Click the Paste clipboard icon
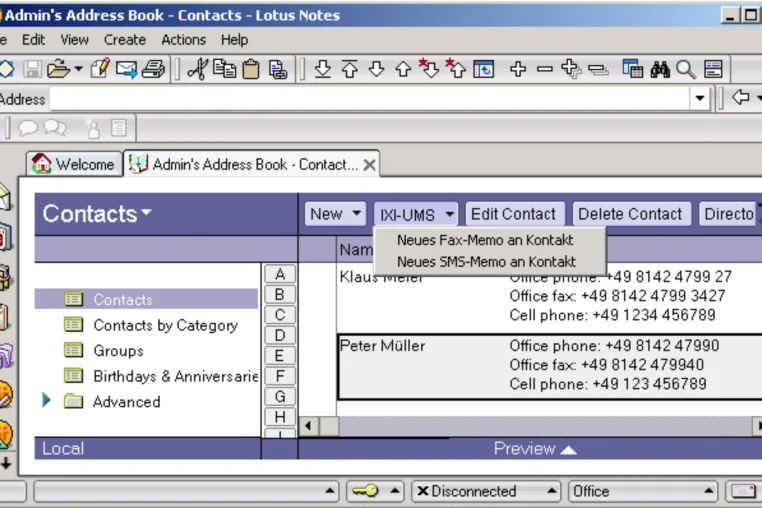The image size is (762, 508). click(x=251, y=69)
